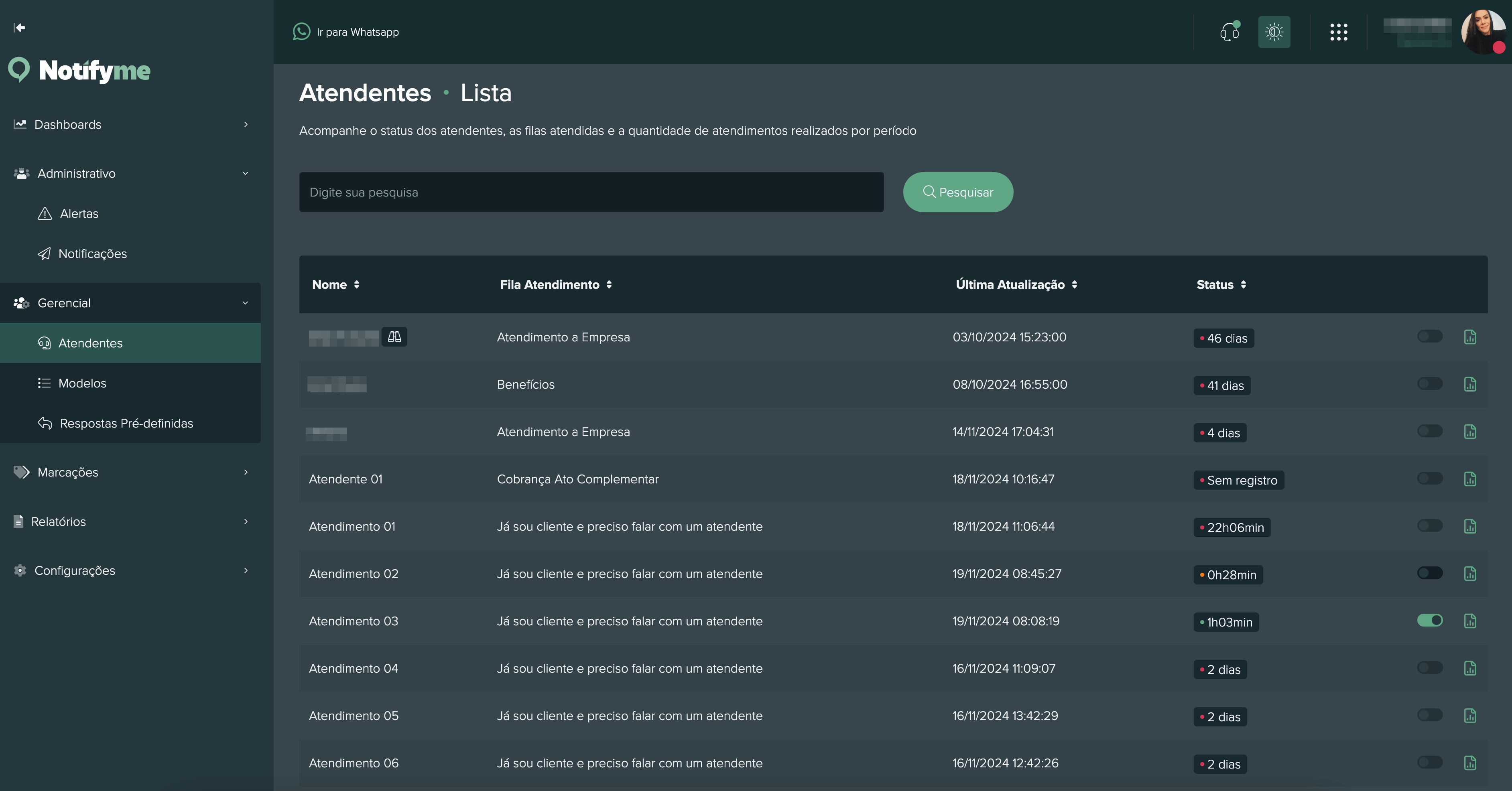Toggle light theme with the sun icon
Viewport: 1512px width, 791px height.
point(1274,32)
